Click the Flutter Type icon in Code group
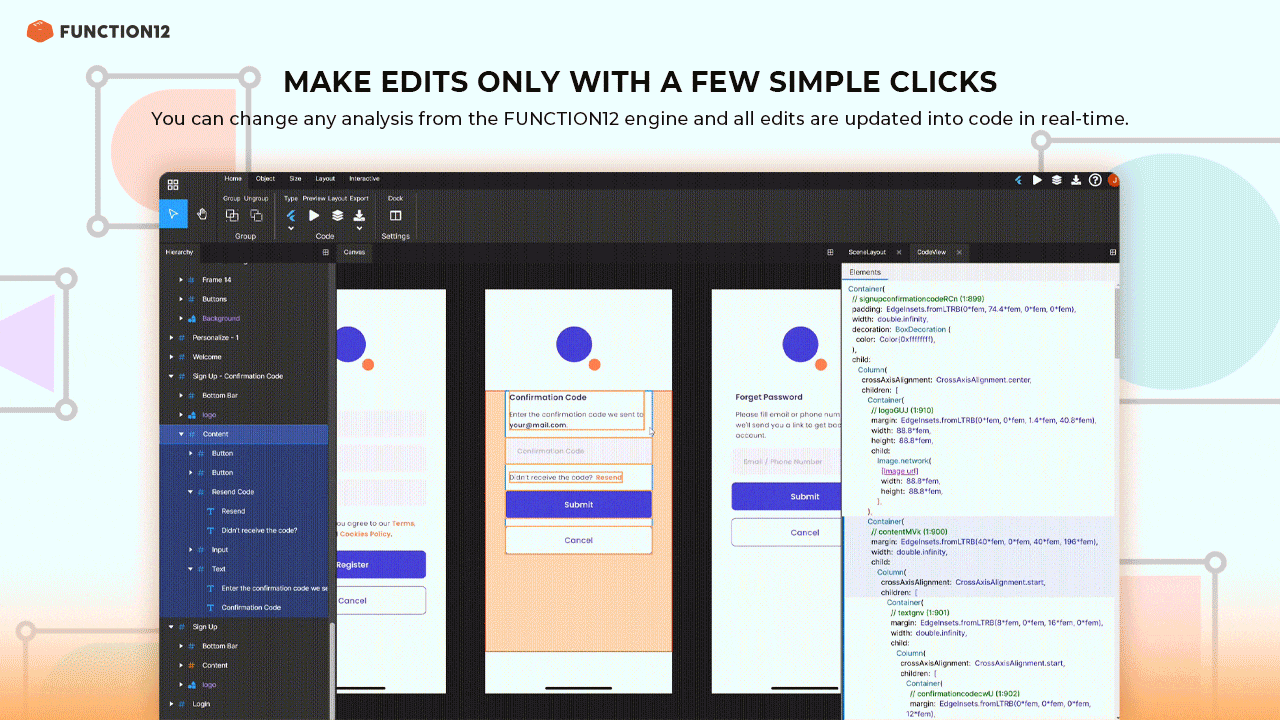The image size is (1280, 720). [291, 215]
